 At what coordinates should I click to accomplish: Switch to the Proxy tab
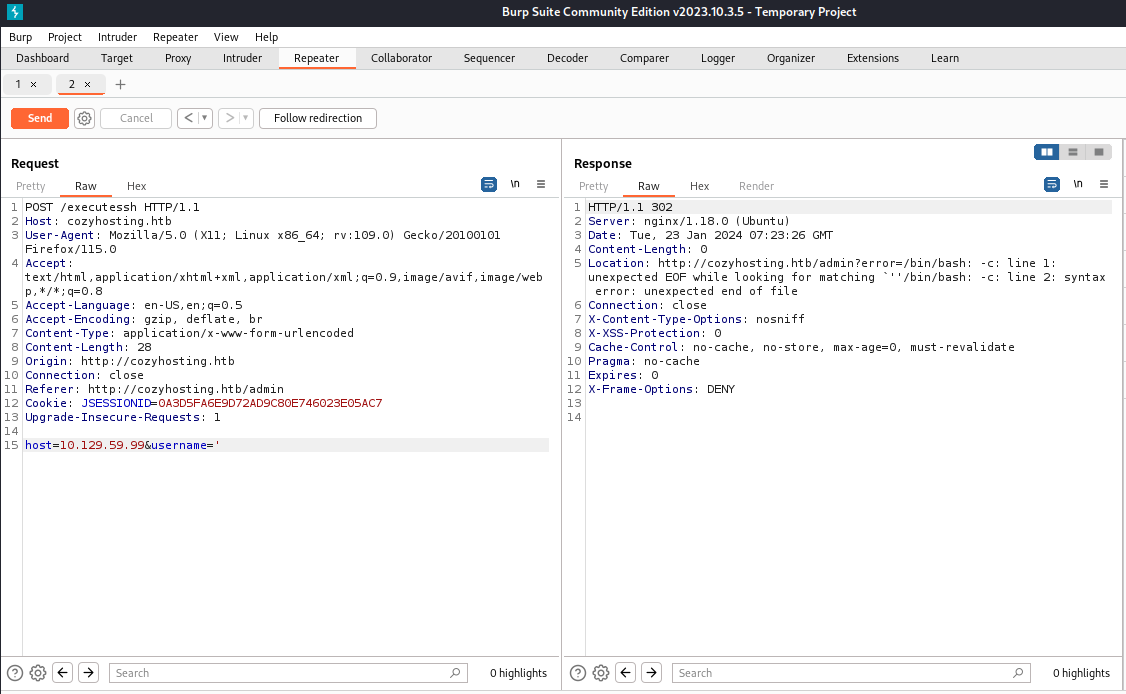tap(178, 58)
